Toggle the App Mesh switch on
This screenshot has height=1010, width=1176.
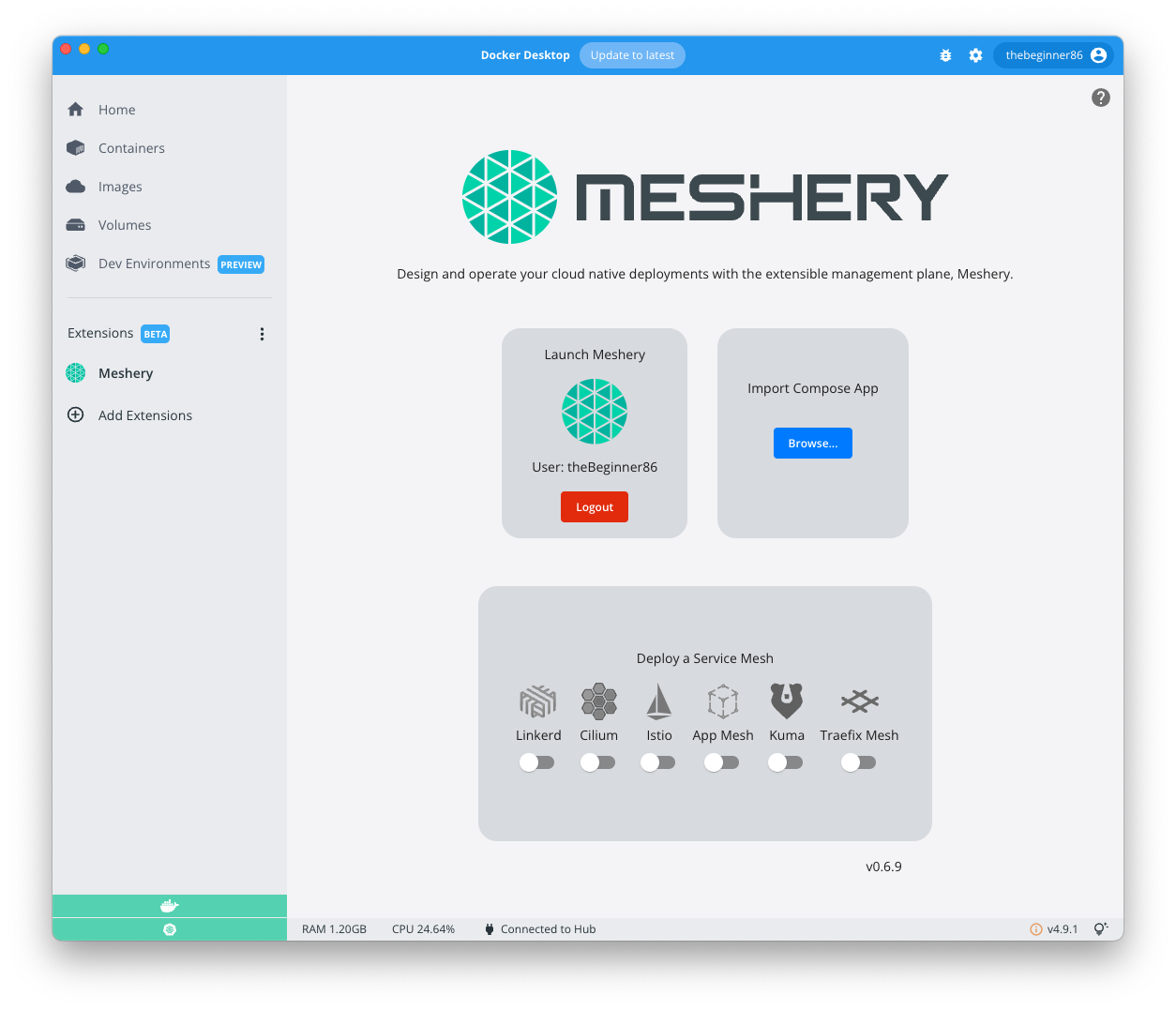(x=722, y=762)
